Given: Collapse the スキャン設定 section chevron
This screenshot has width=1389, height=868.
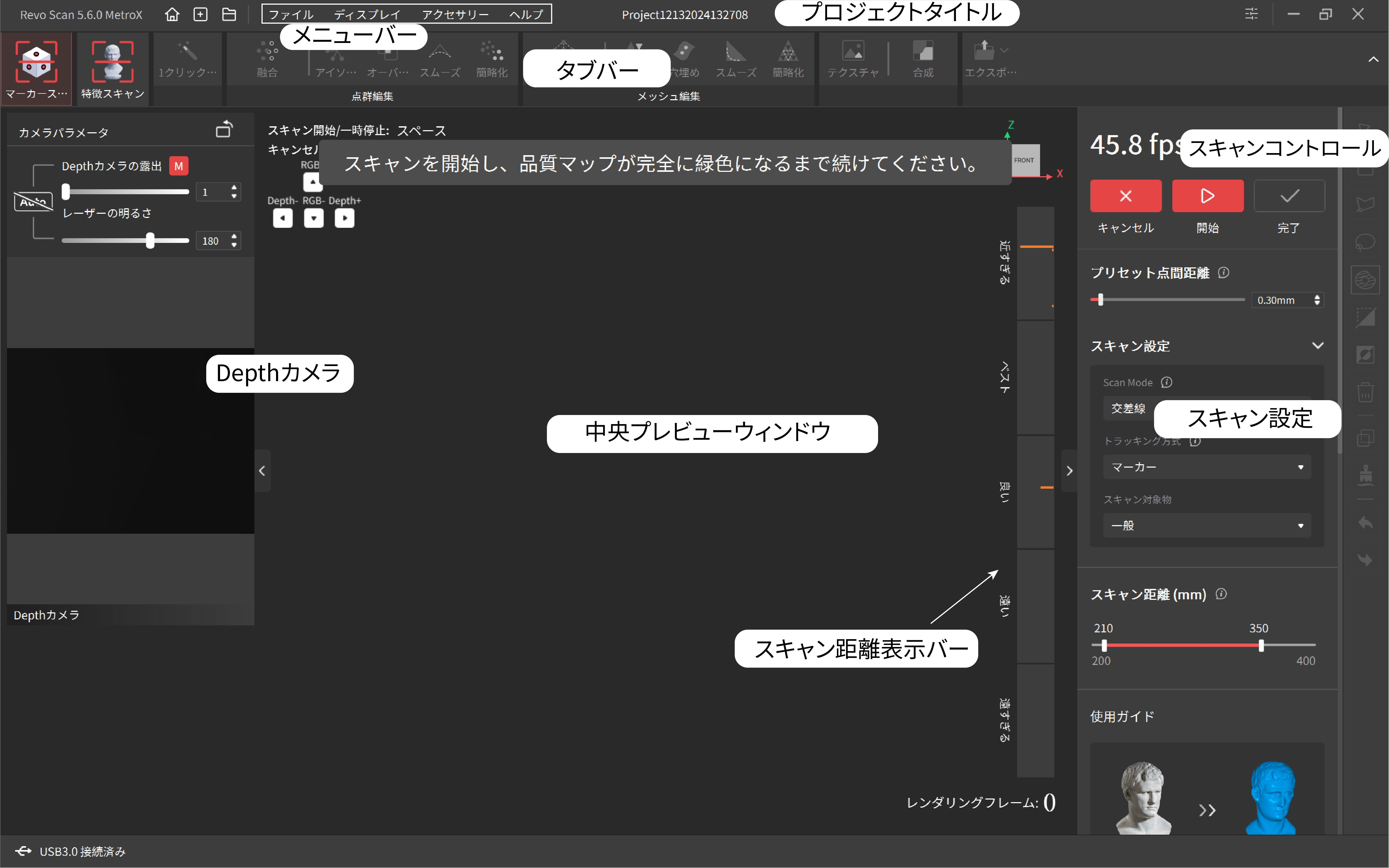Looking at the screenshot, I should click(x=1318, y=345).
